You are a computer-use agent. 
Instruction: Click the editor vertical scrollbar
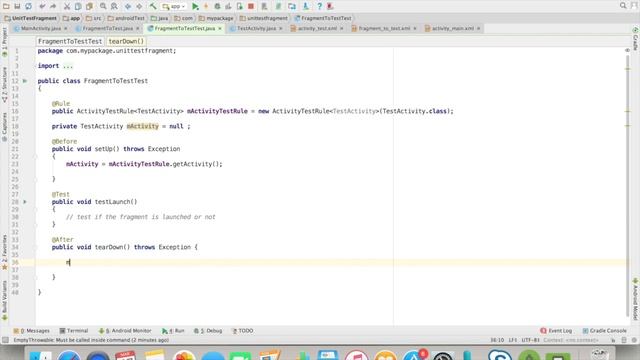628,186
